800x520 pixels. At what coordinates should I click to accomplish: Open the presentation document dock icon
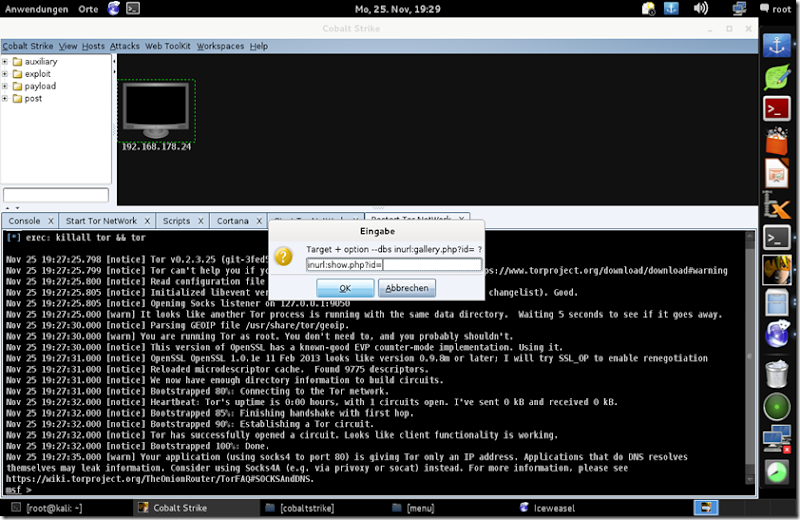coord(777,174)
